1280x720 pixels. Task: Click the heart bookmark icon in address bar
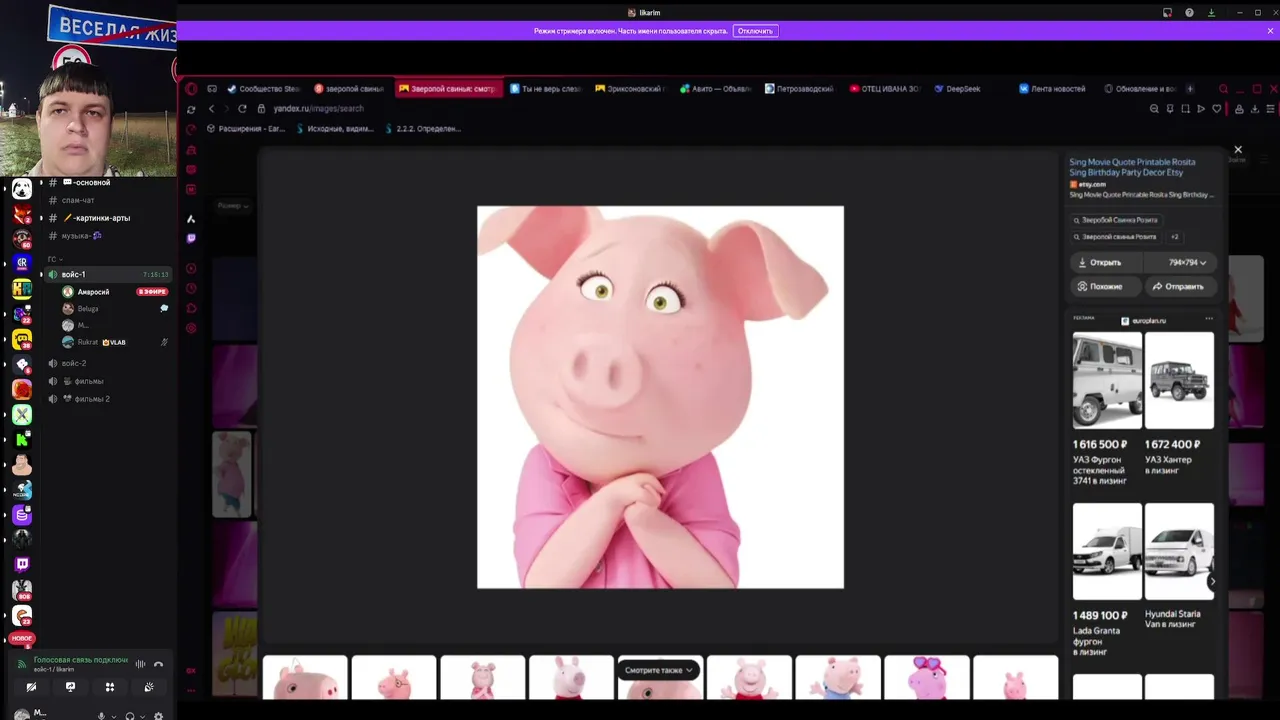point(1217,108)
